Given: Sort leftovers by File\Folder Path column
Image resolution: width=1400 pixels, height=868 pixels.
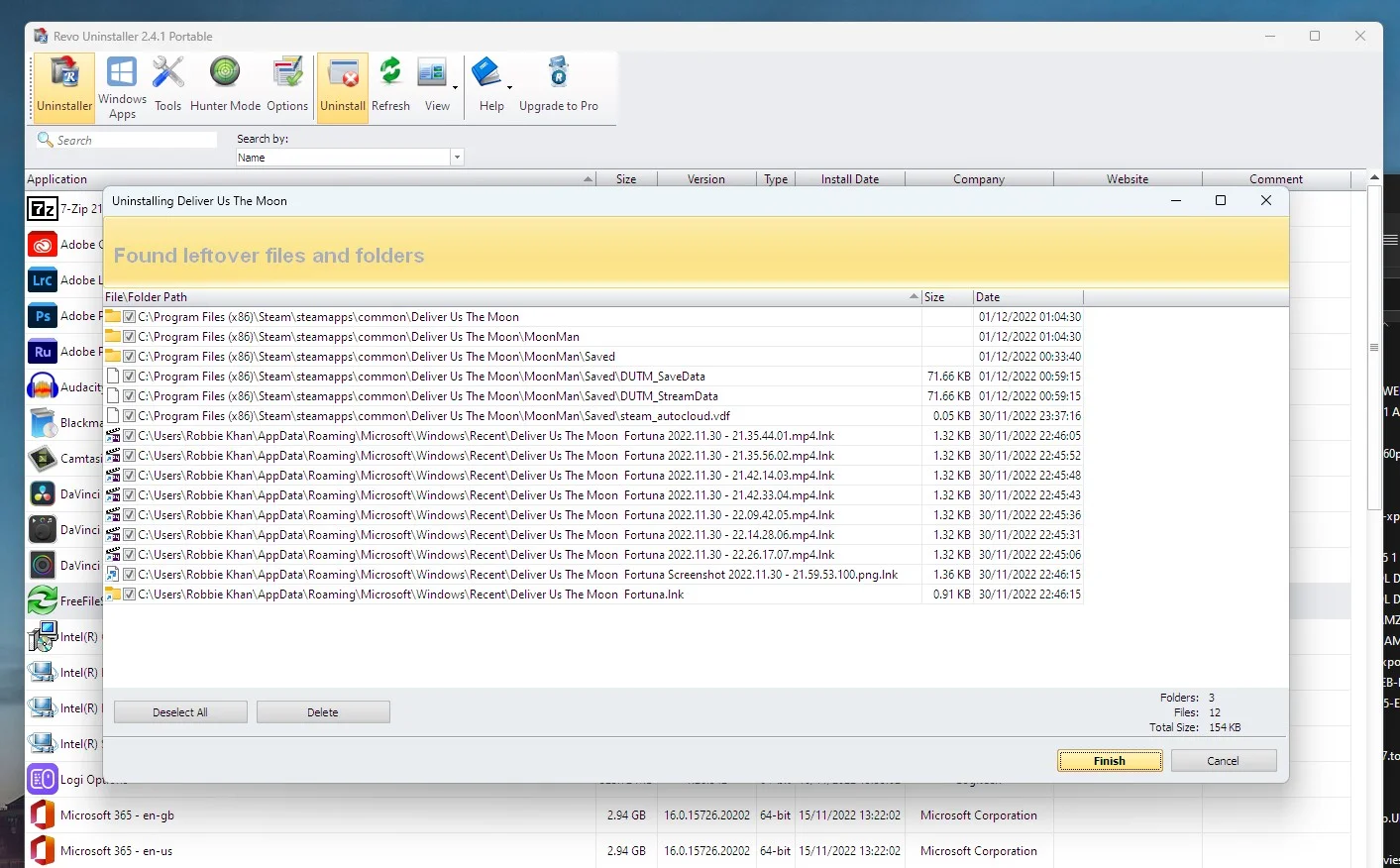Looking at the screenshot, I should coord(512,297).
